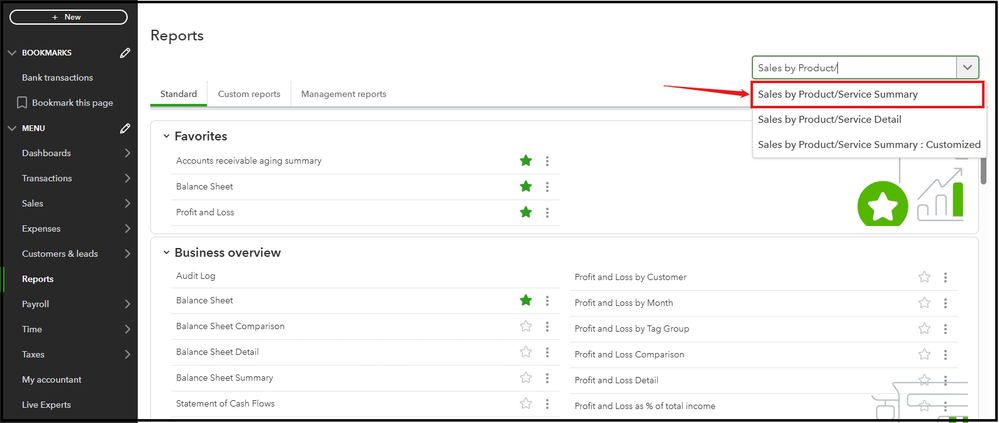Collapse the Business overview section

[x=166, y=253]
